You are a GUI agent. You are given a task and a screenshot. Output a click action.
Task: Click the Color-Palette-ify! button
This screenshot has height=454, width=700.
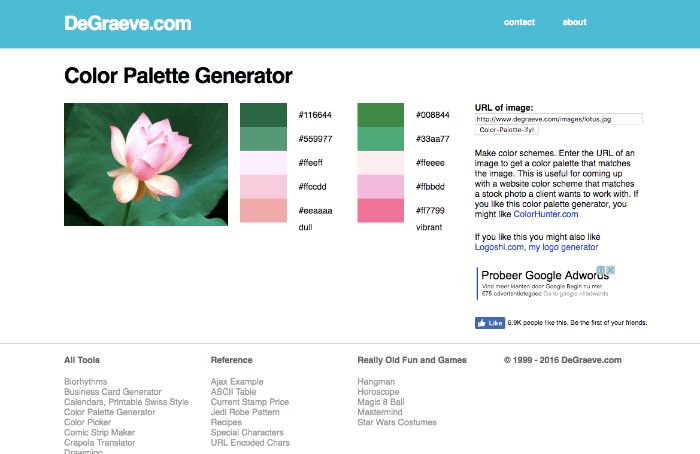[507, 130]
